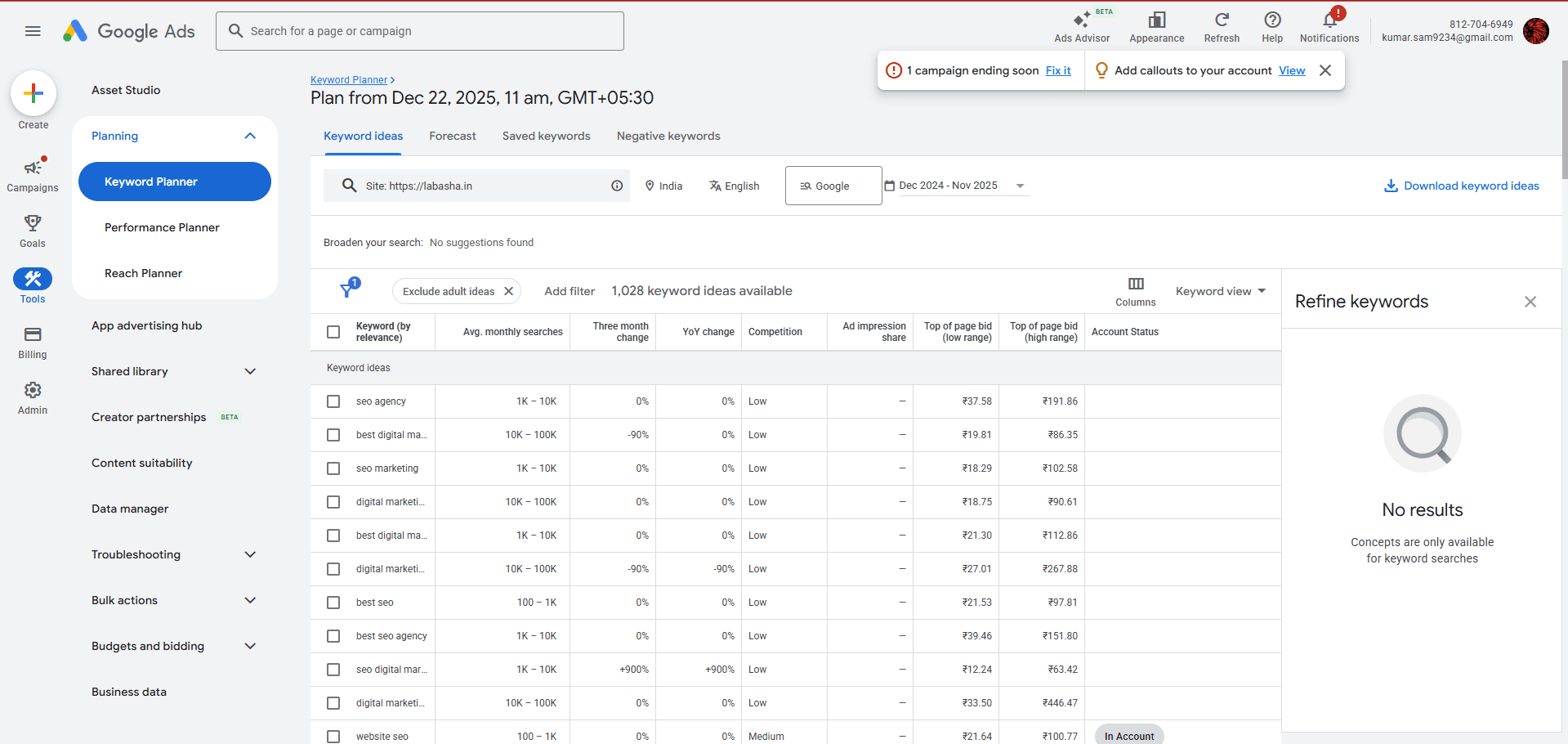Check the select-all keywords checkbox
The height and width of the screenshot is (744, 1568).
333,332
